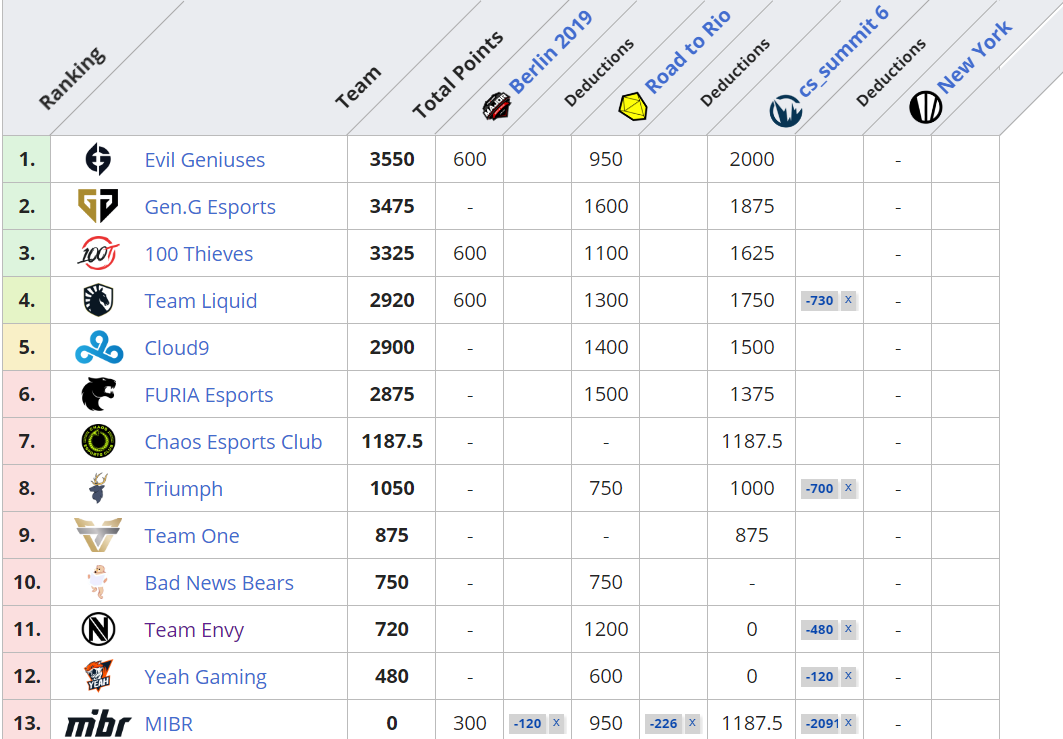Go to the Triumph team page
This screenshot has height=739, width=1063.
click(x=184, y=489)
